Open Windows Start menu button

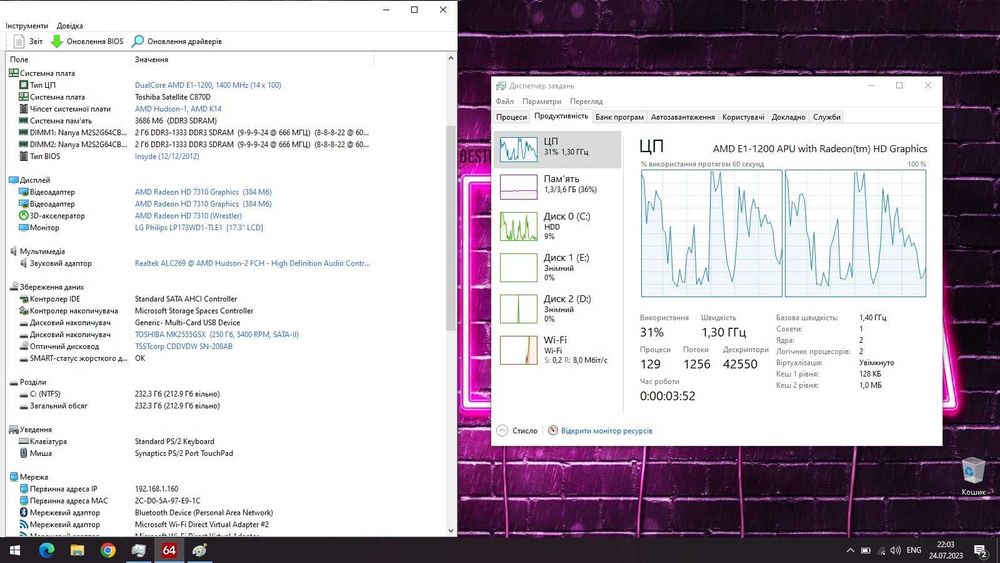tap(15, 550)
